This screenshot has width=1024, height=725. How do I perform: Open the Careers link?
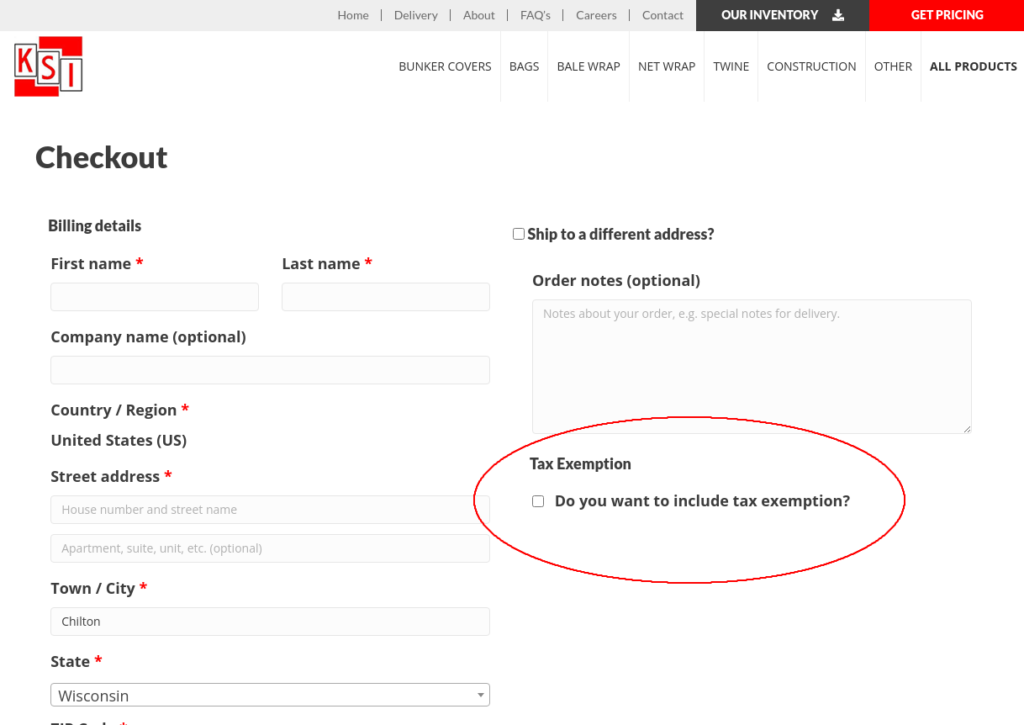pyautogui.click(x=596, y=15)
